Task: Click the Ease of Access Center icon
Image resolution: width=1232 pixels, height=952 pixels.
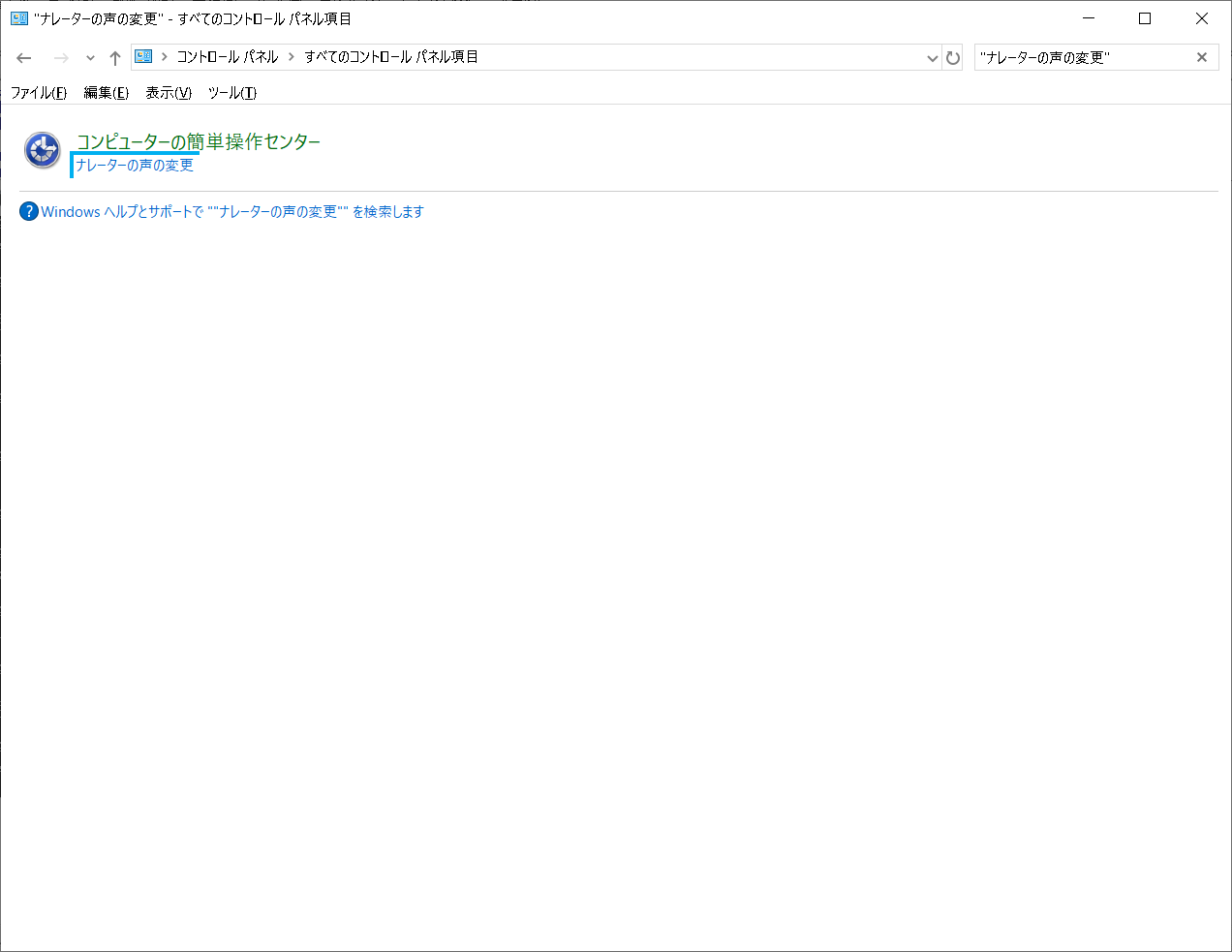Action: coord(42,150)
